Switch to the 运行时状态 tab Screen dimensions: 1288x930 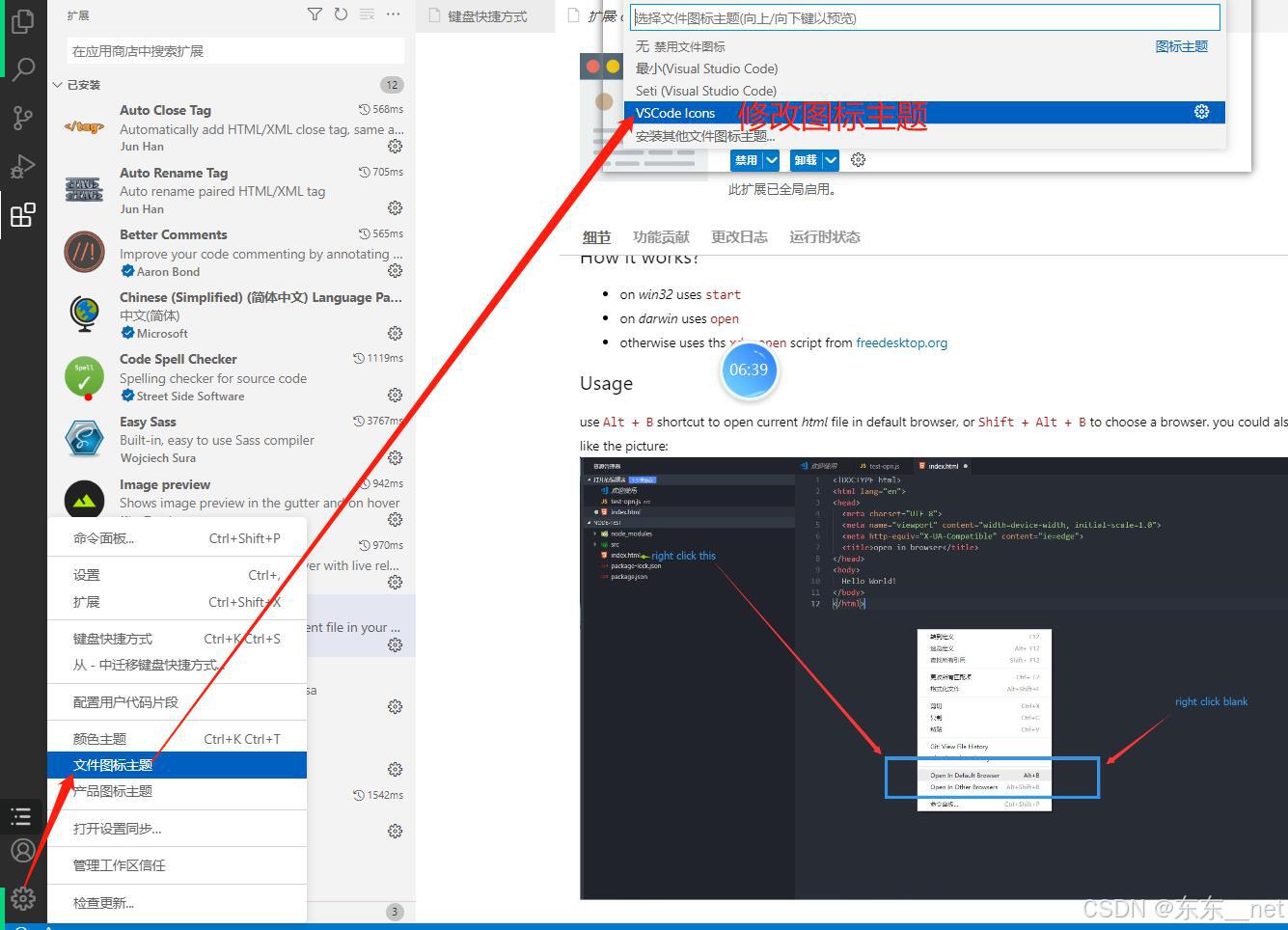point(825,237)
